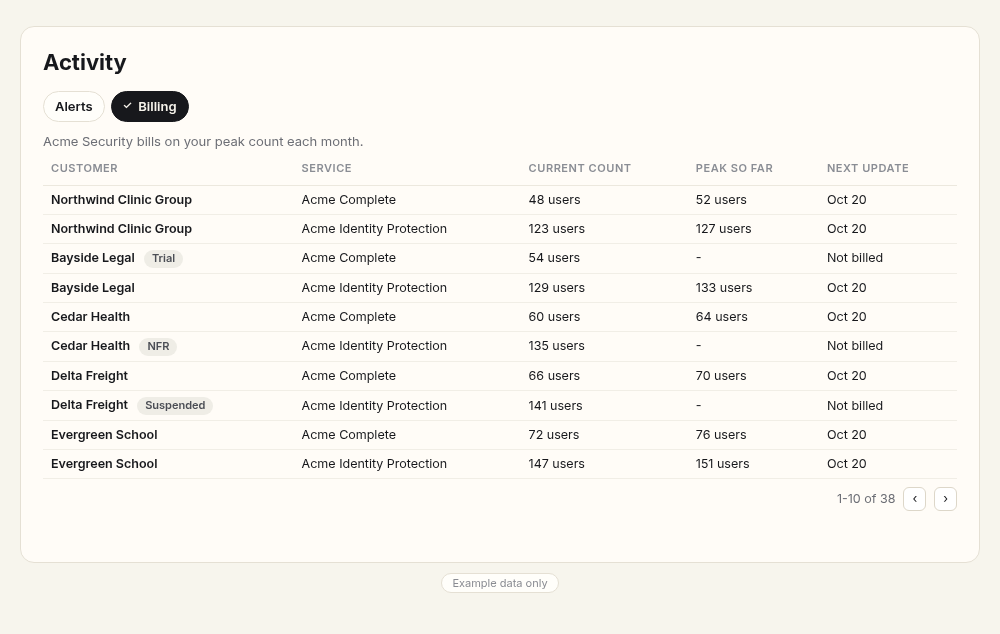Select Evergreen School in the 72 users row
The image size is (1000, 634).
click(x=104, y=435)
